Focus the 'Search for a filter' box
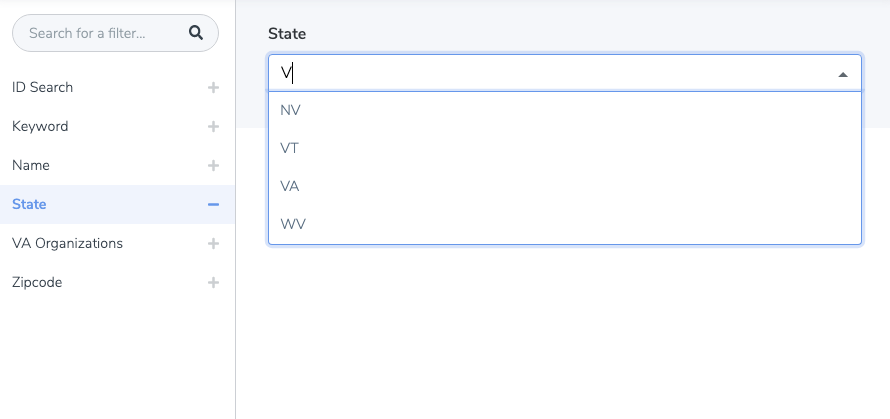890x419 pixels. coord(100,33)
